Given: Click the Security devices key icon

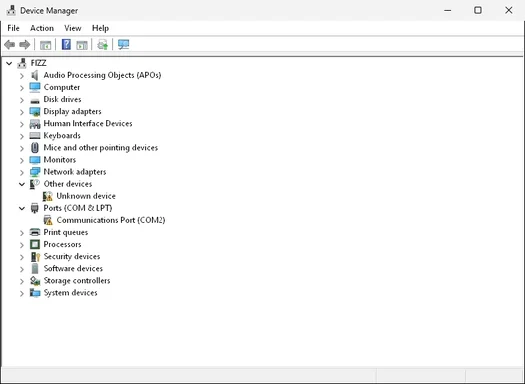Looking at the screenshot, I should click(x=35, y=257).
